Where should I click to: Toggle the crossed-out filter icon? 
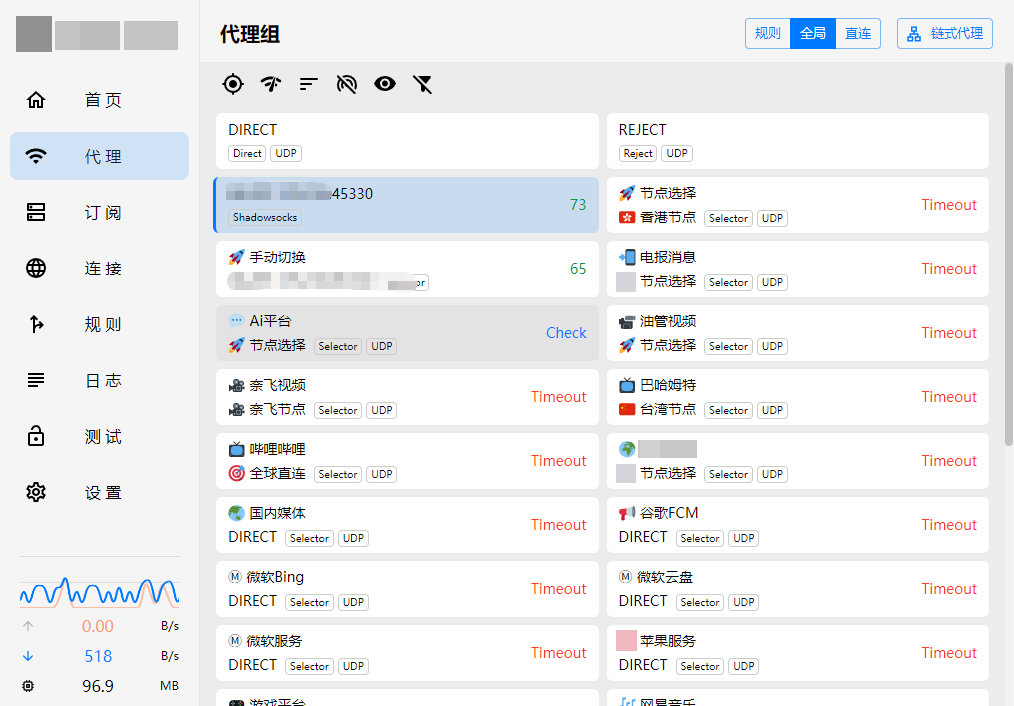422,84
